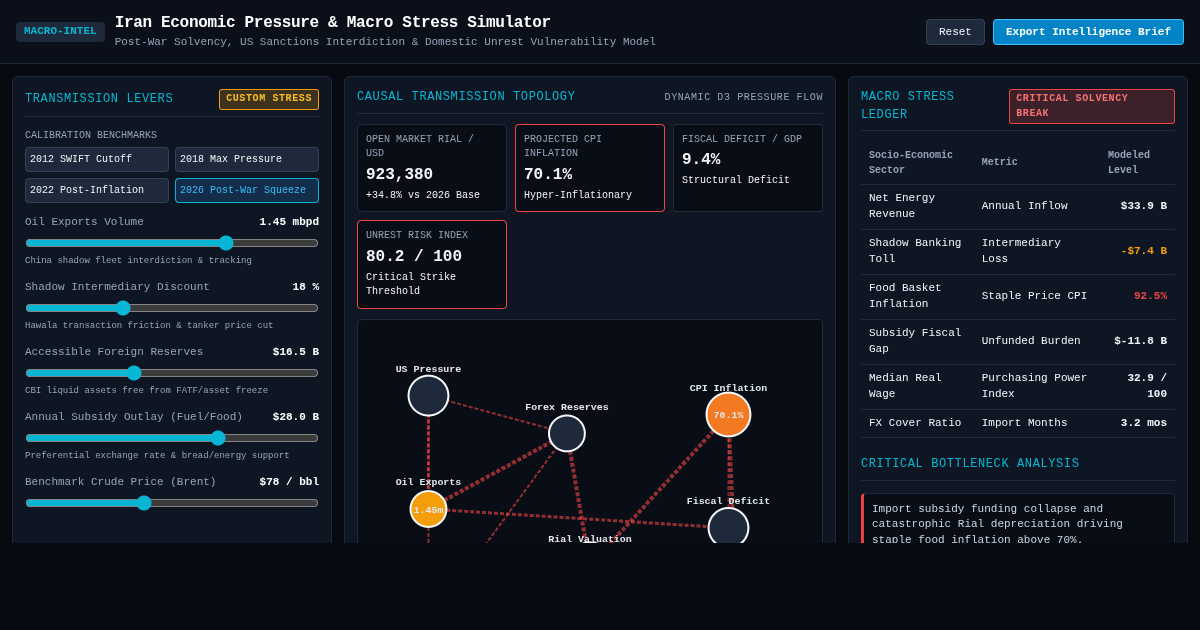Click the Fiscal Deficit node
Viewport: 1200px width, 630px height.
pos(728,527)
